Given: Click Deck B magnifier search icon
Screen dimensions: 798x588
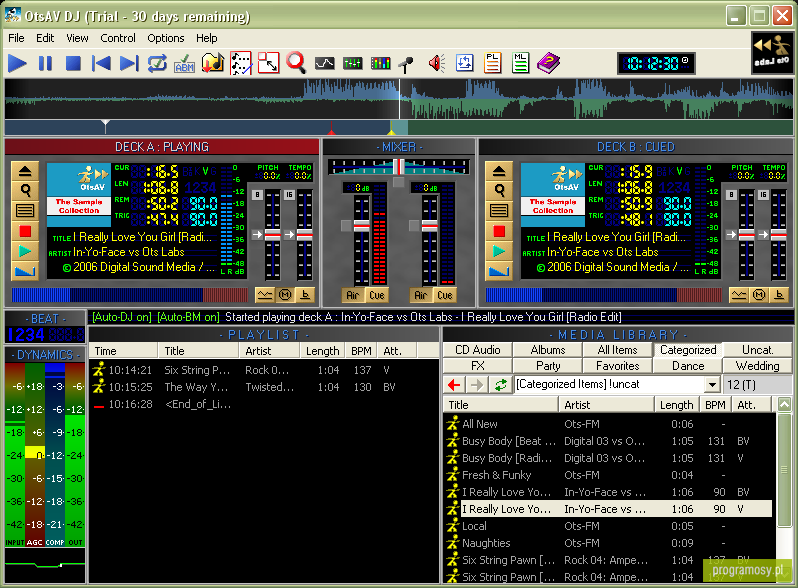Looking at the screenshot, I should click(x=499, y=191).
